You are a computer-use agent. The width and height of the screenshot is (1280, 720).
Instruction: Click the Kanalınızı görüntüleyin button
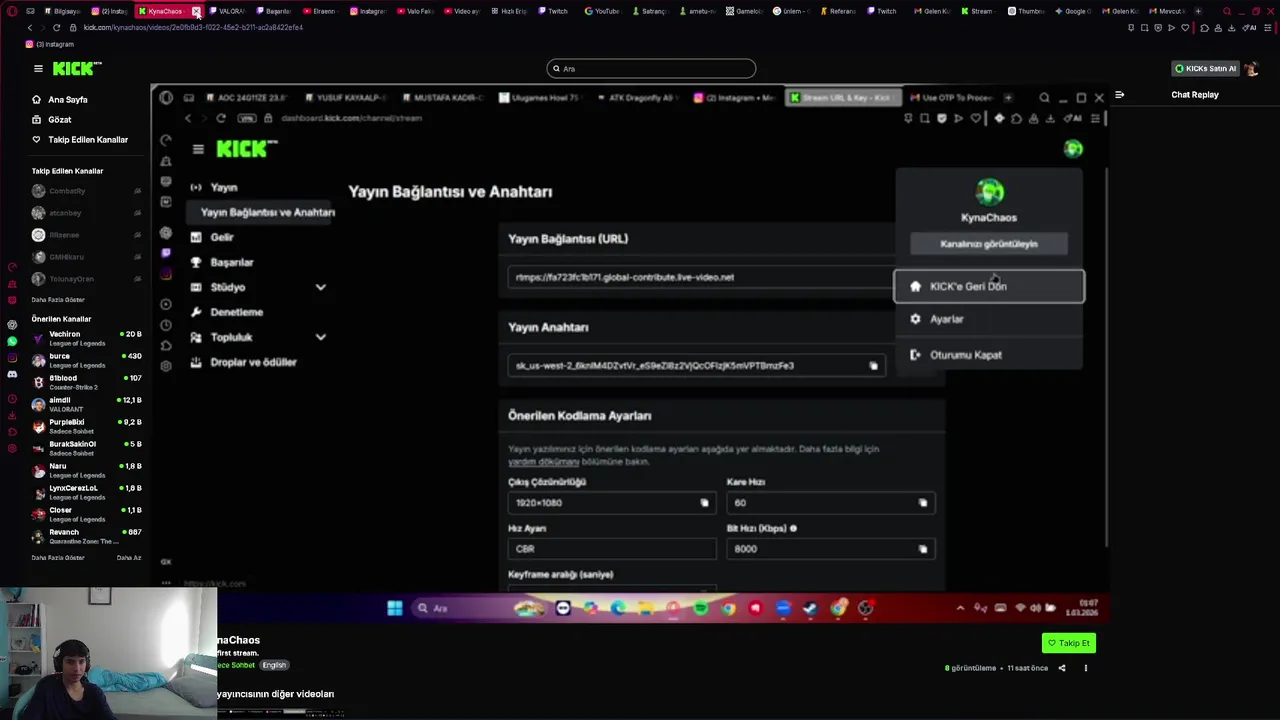click(989, 244)
